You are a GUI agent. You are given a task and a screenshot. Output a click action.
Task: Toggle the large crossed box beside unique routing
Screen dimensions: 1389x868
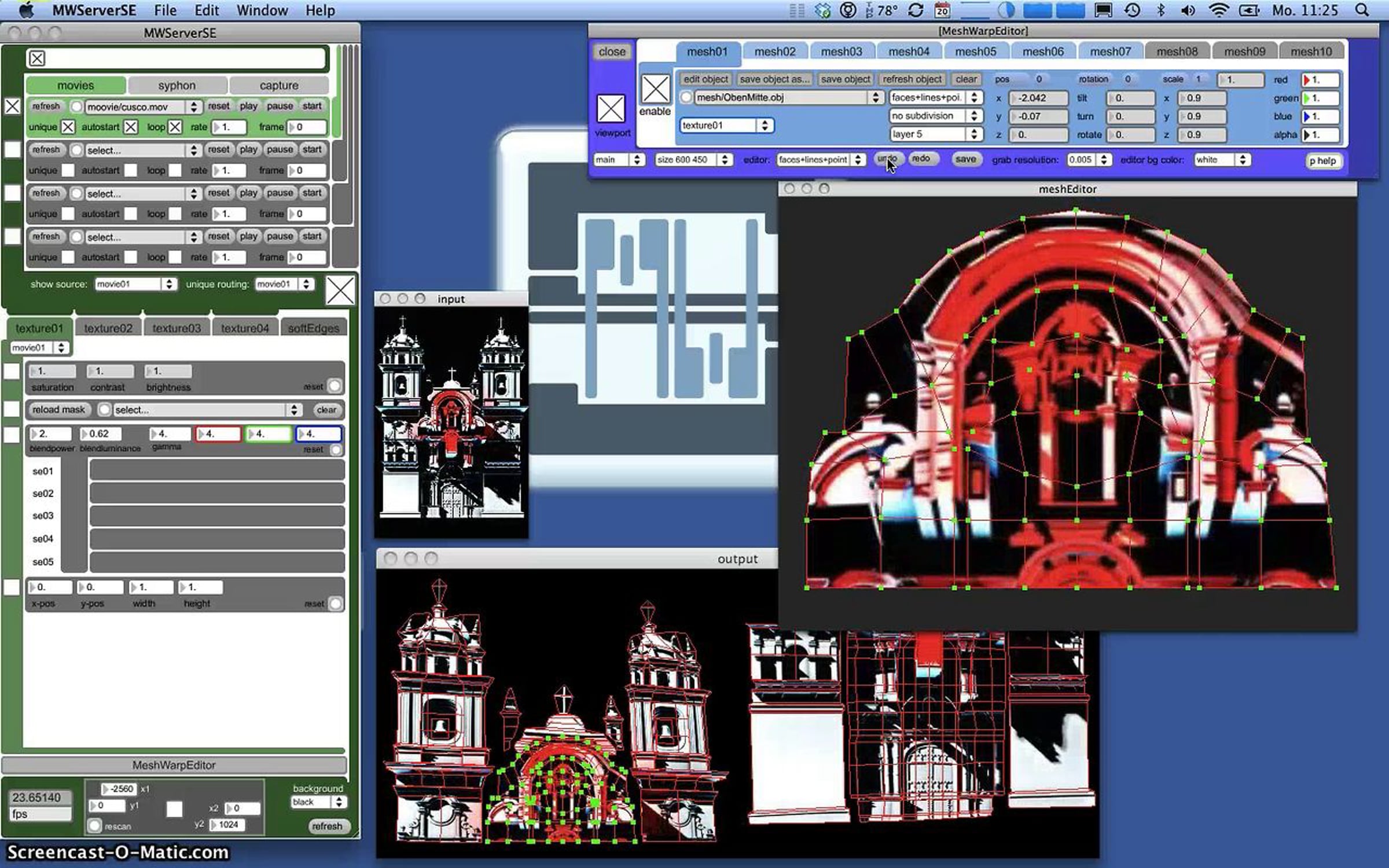pos(340,290)
